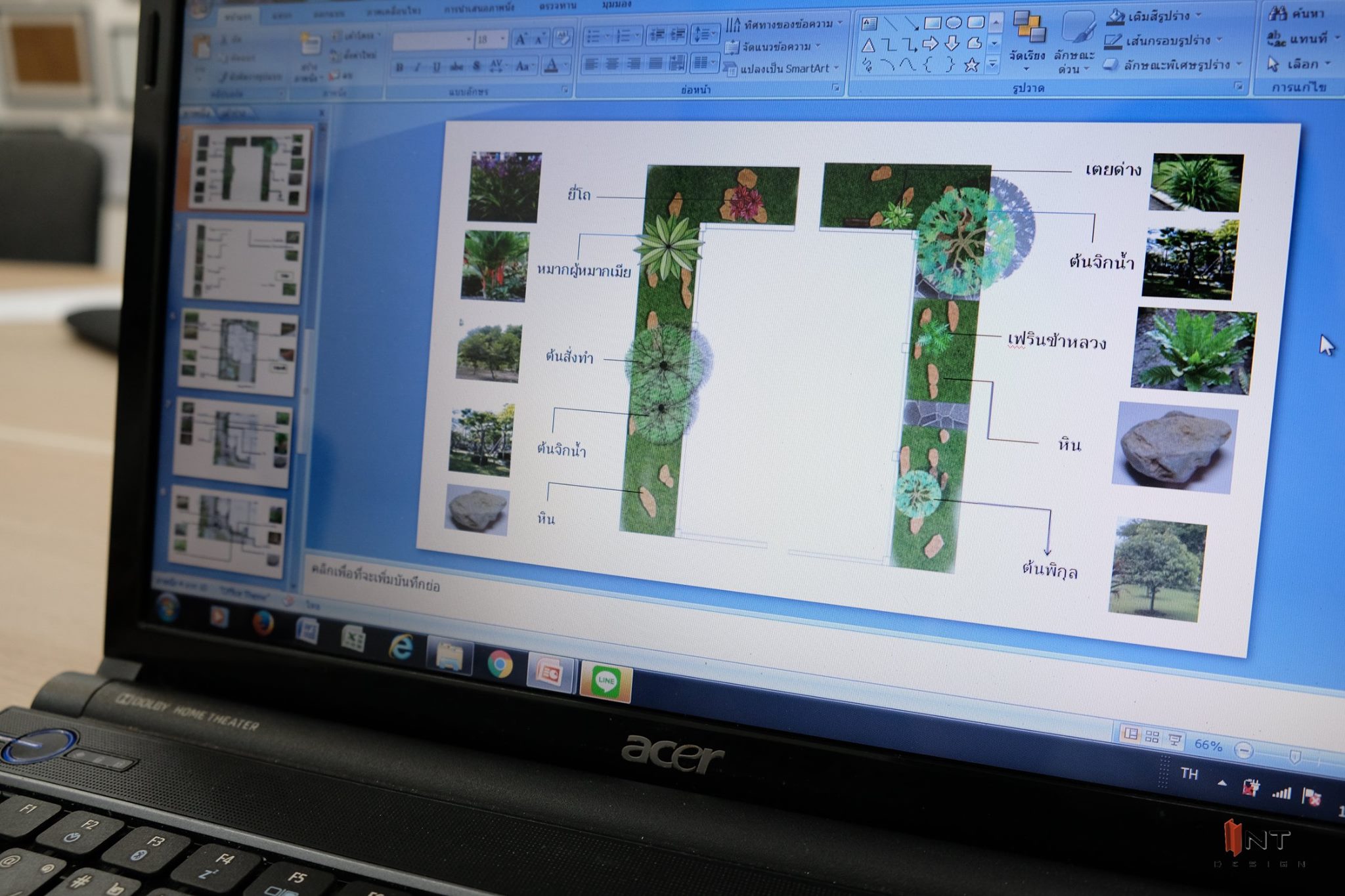Screen dimensions: 1345x896
Task: Select the Rectangle shape
Action: [933, 23]
